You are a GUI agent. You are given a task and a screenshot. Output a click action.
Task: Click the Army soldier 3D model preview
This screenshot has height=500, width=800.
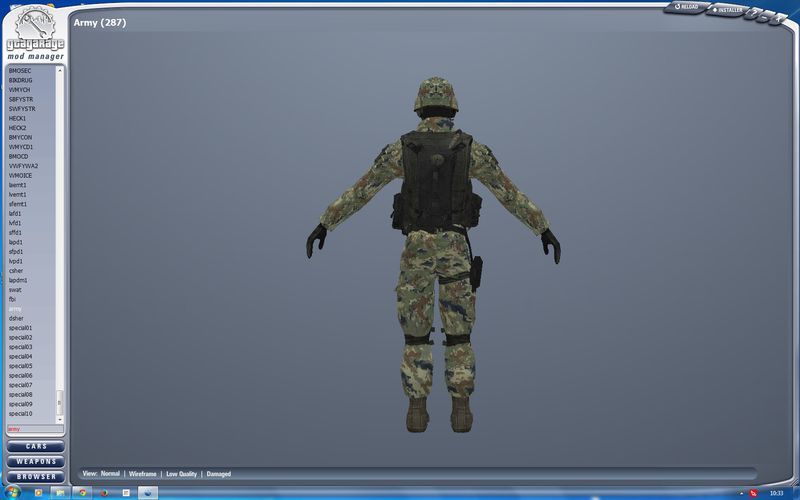[x=434, y=254]
